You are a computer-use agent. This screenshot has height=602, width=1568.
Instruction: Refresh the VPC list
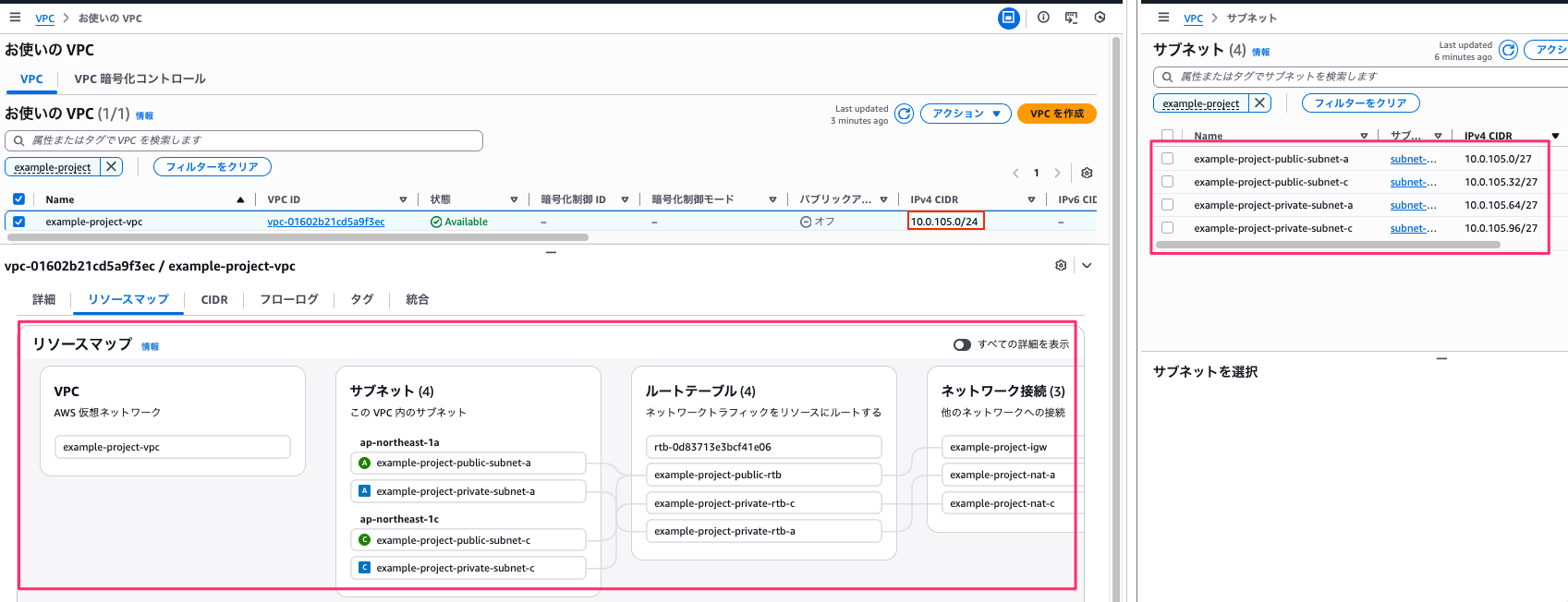pos(904,114)
